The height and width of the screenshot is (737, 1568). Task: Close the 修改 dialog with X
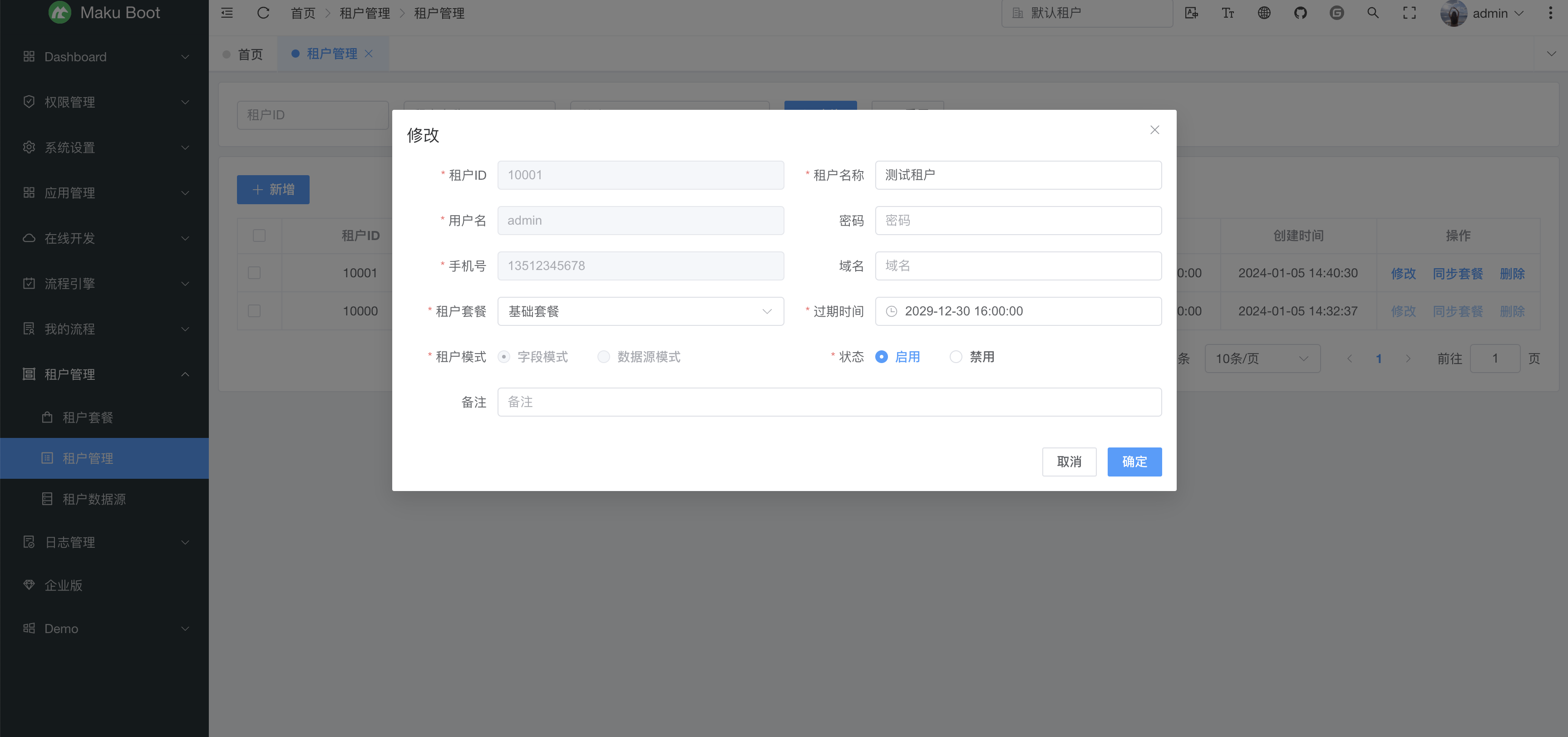(1154, 130)
